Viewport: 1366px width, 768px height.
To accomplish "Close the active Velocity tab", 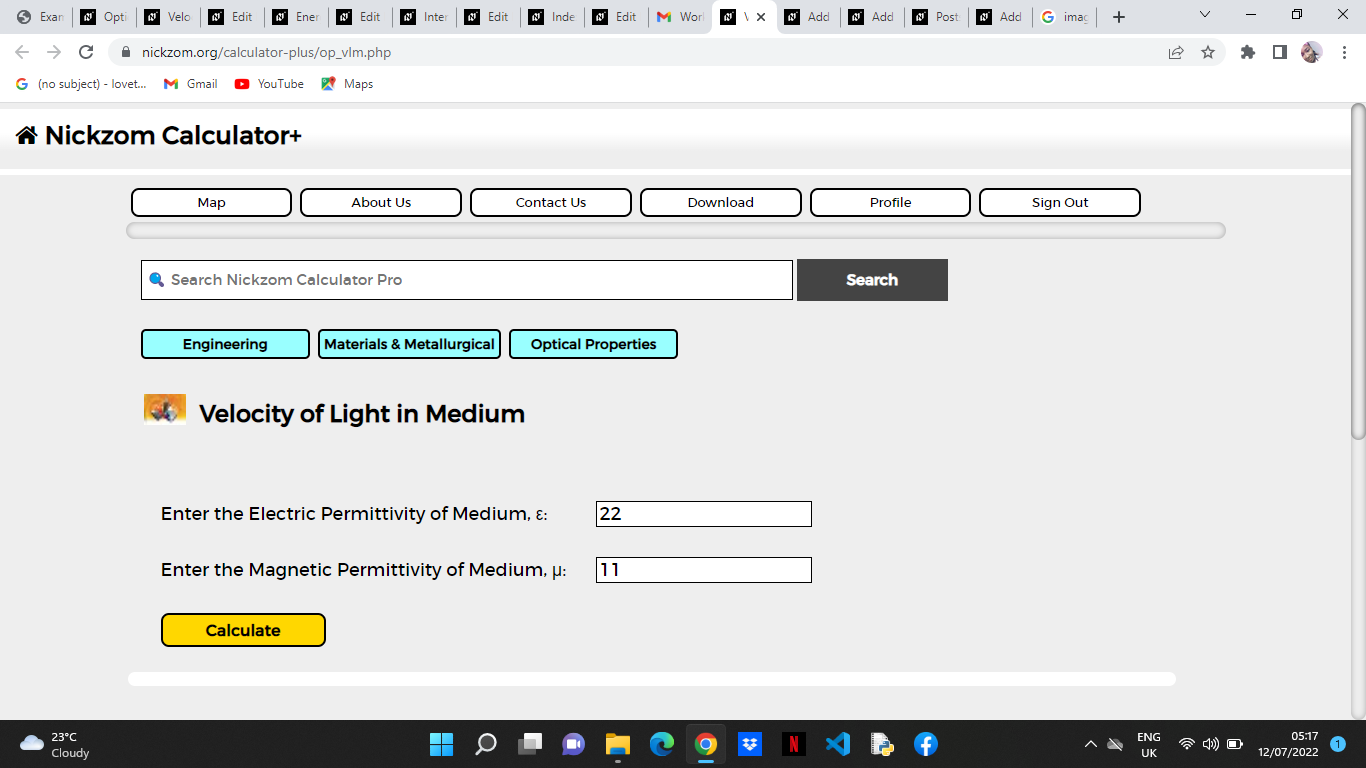I will (761, 17).
